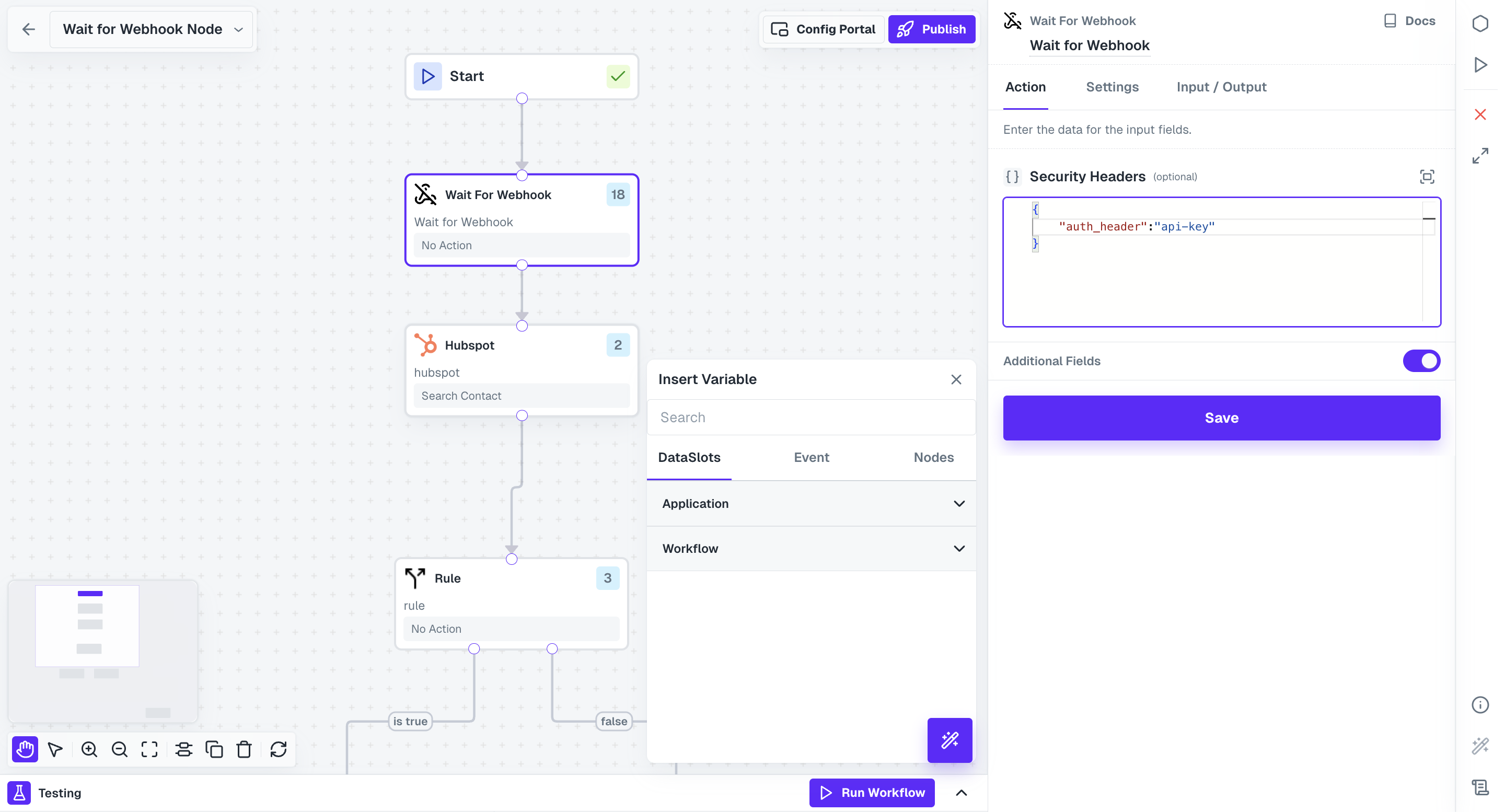Delete the selected node
This screenshot has width=1505, height=812.
(x=244, y=749)
